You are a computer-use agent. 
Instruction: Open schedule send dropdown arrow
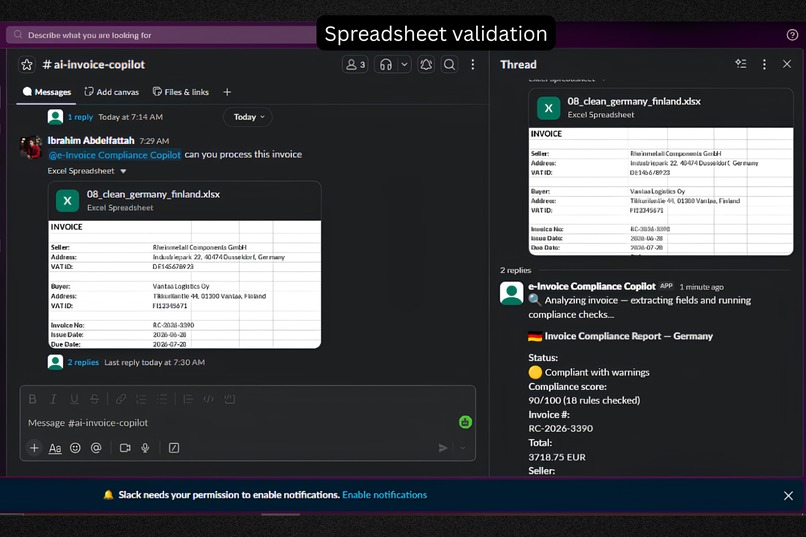click(x=463, y=448)
